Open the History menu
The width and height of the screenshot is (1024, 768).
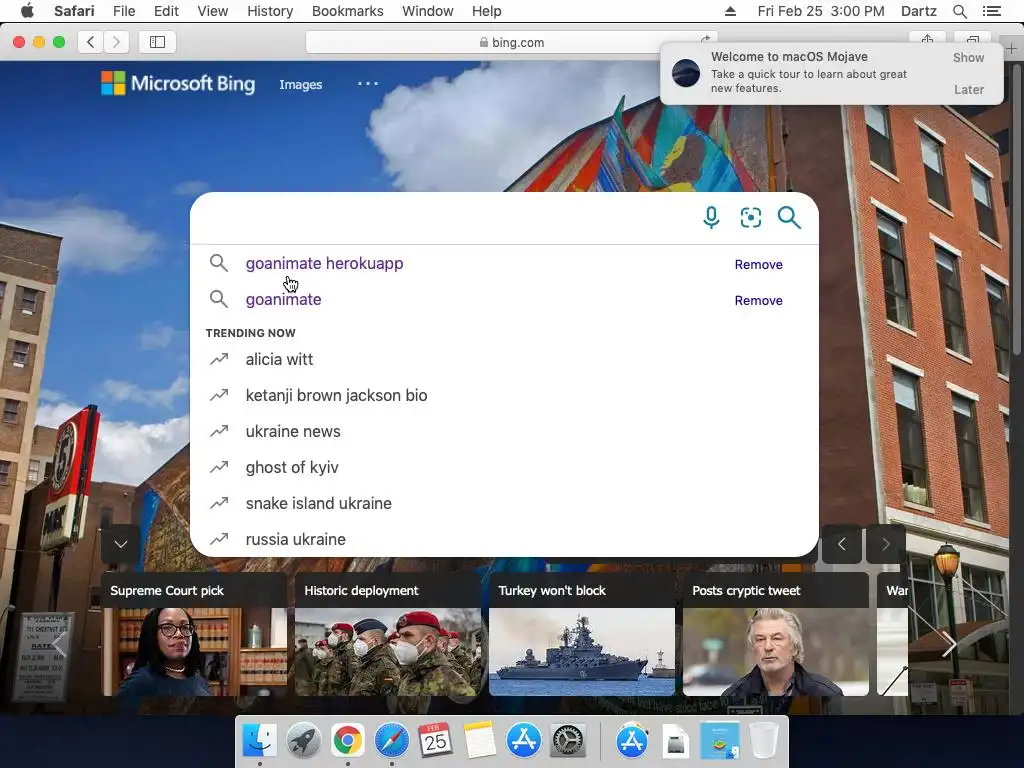(x=270, y=11)
